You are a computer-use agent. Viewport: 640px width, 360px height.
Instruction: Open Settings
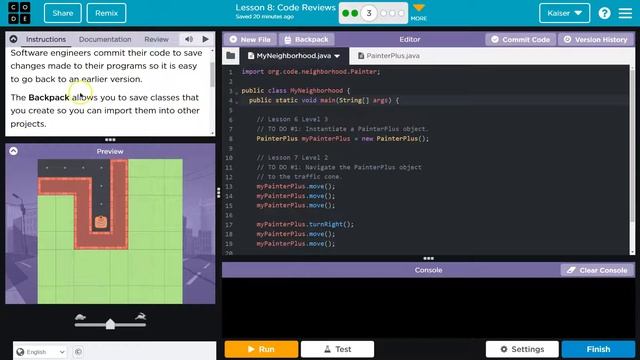[x=522, y=349]
